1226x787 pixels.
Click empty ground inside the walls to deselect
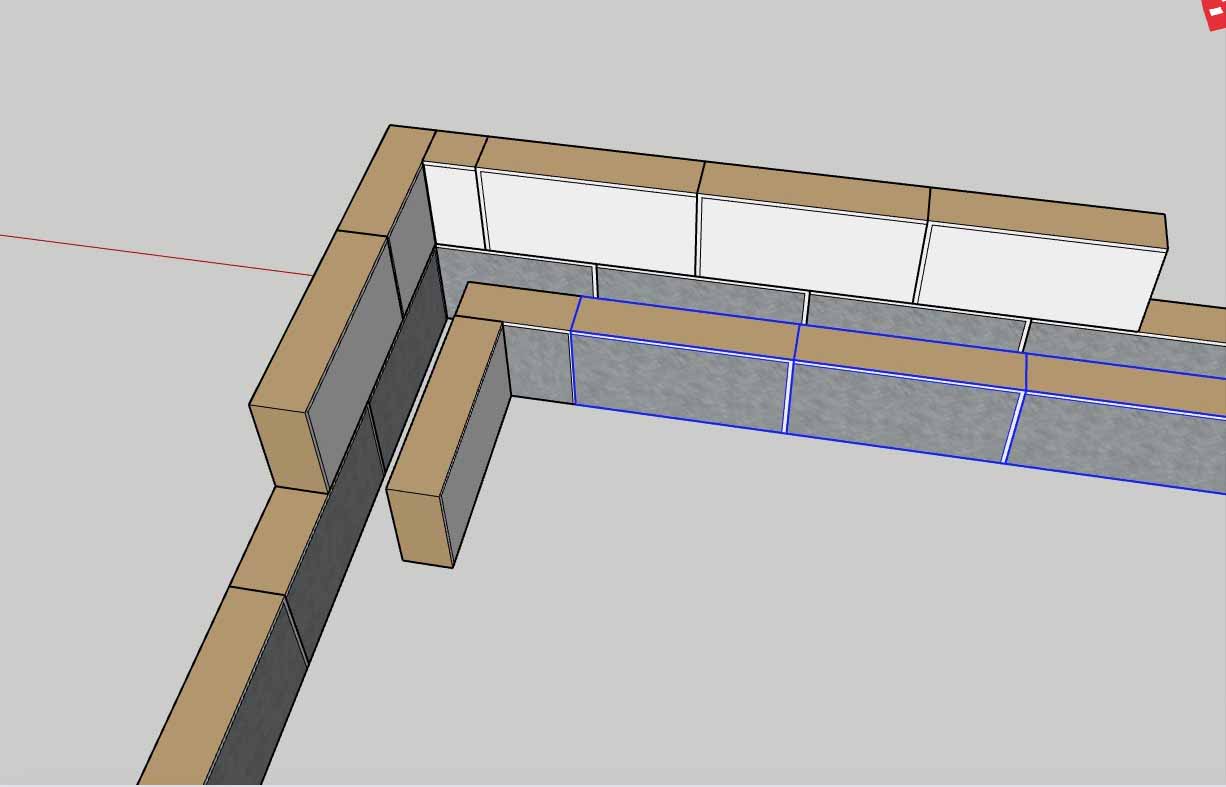point(750,600)
